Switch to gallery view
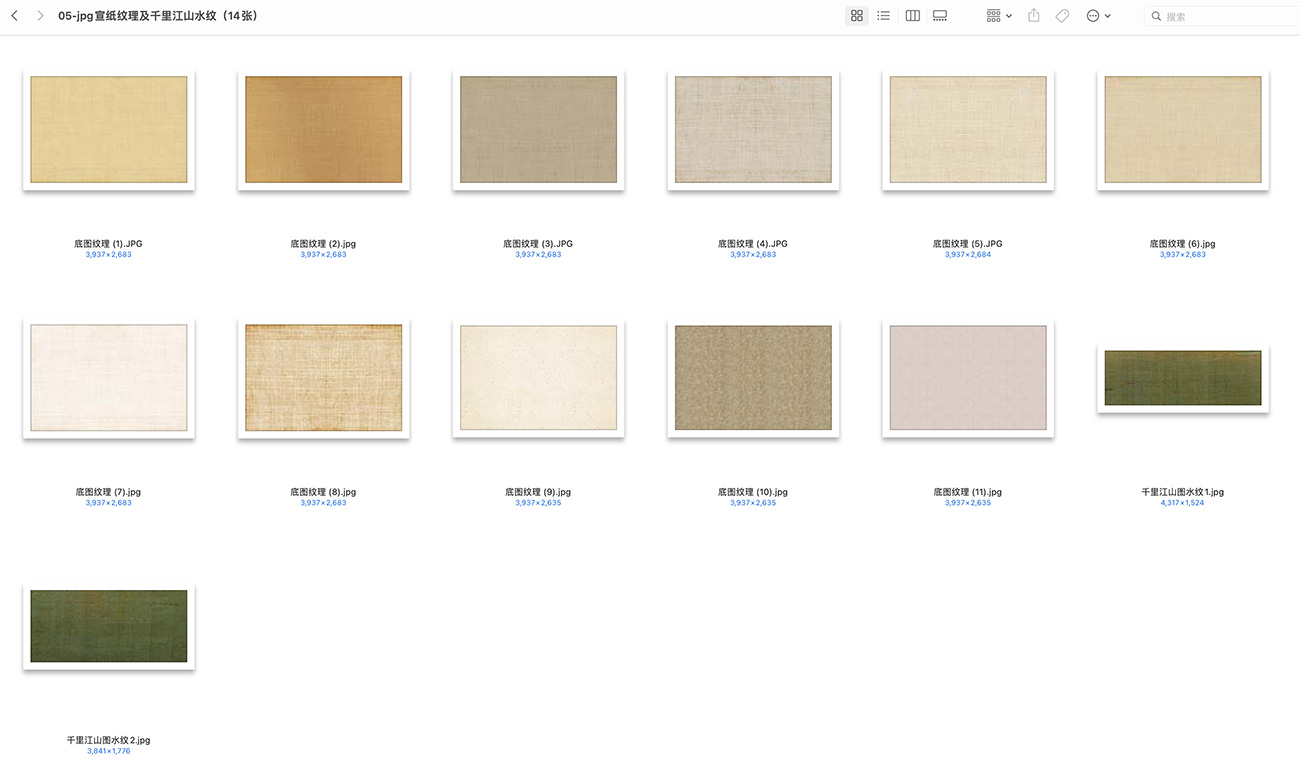This screenshot has height=765, width=1300. pyautogui.click(x=940, y=16)
